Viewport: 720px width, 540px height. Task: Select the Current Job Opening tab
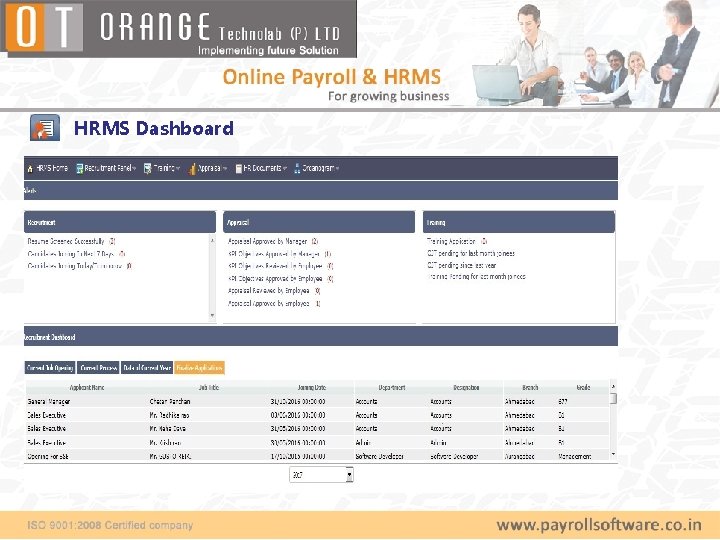(50, 368)
